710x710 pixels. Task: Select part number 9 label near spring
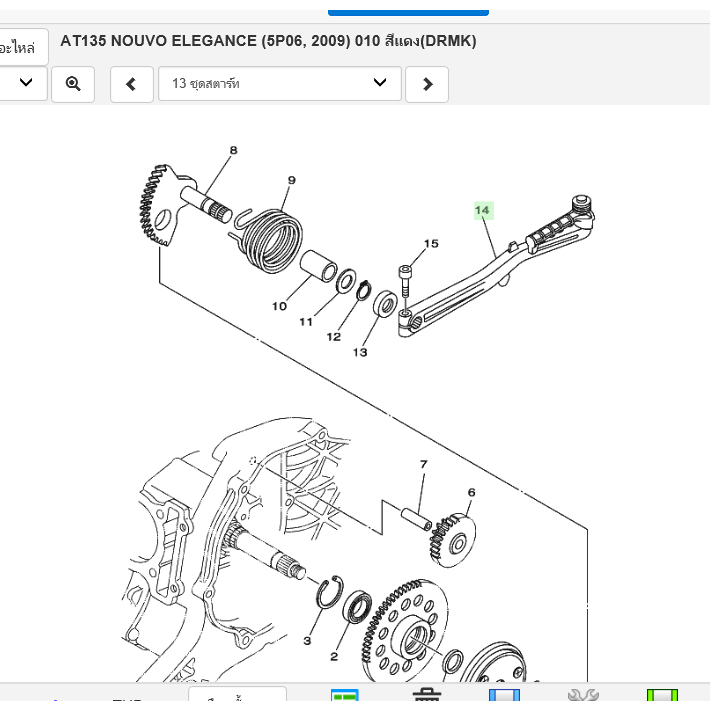pyautogui.click(x=292, y=180)
